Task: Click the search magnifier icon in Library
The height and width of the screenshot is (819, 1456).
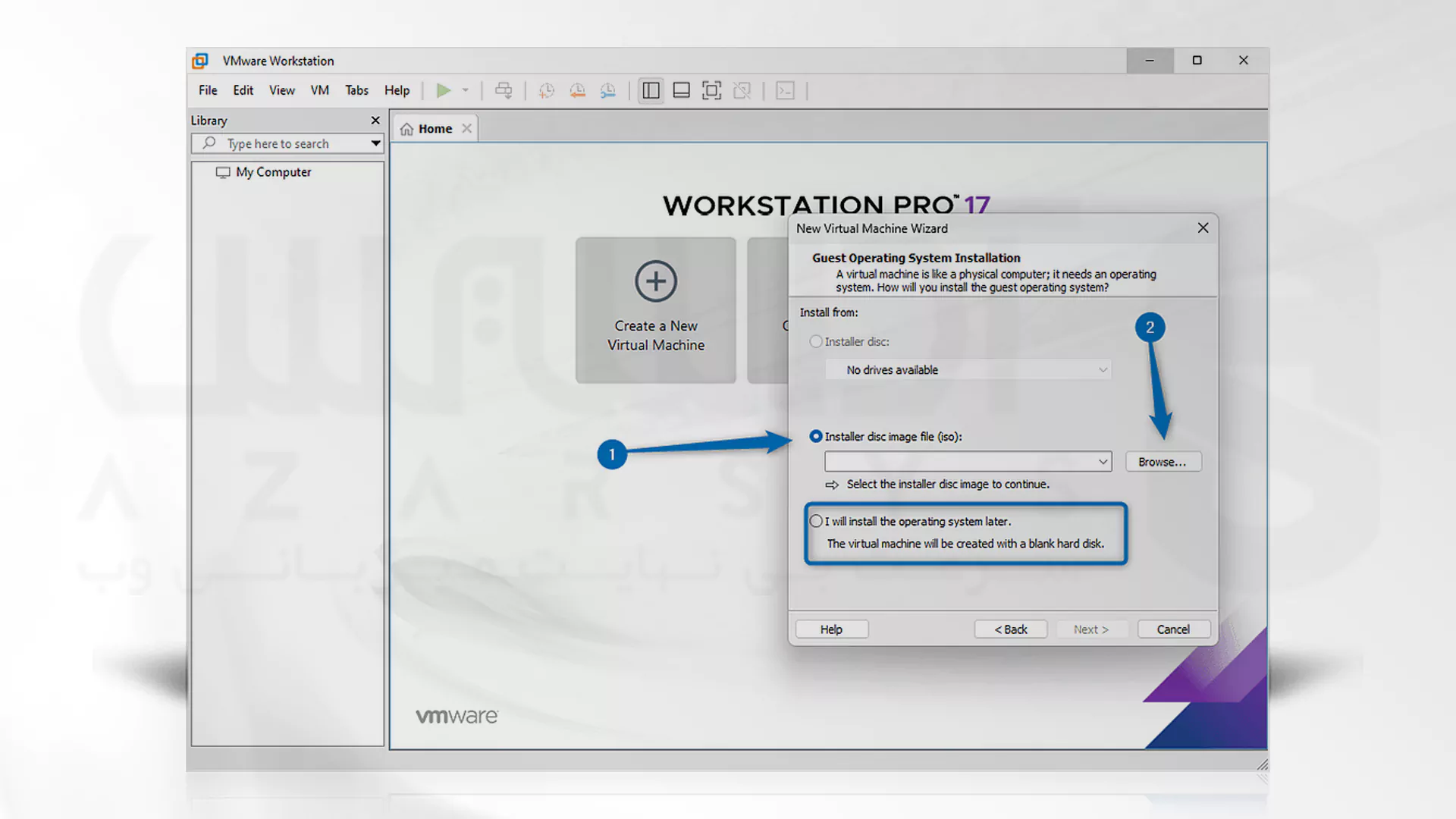Action: pos(209,143)
